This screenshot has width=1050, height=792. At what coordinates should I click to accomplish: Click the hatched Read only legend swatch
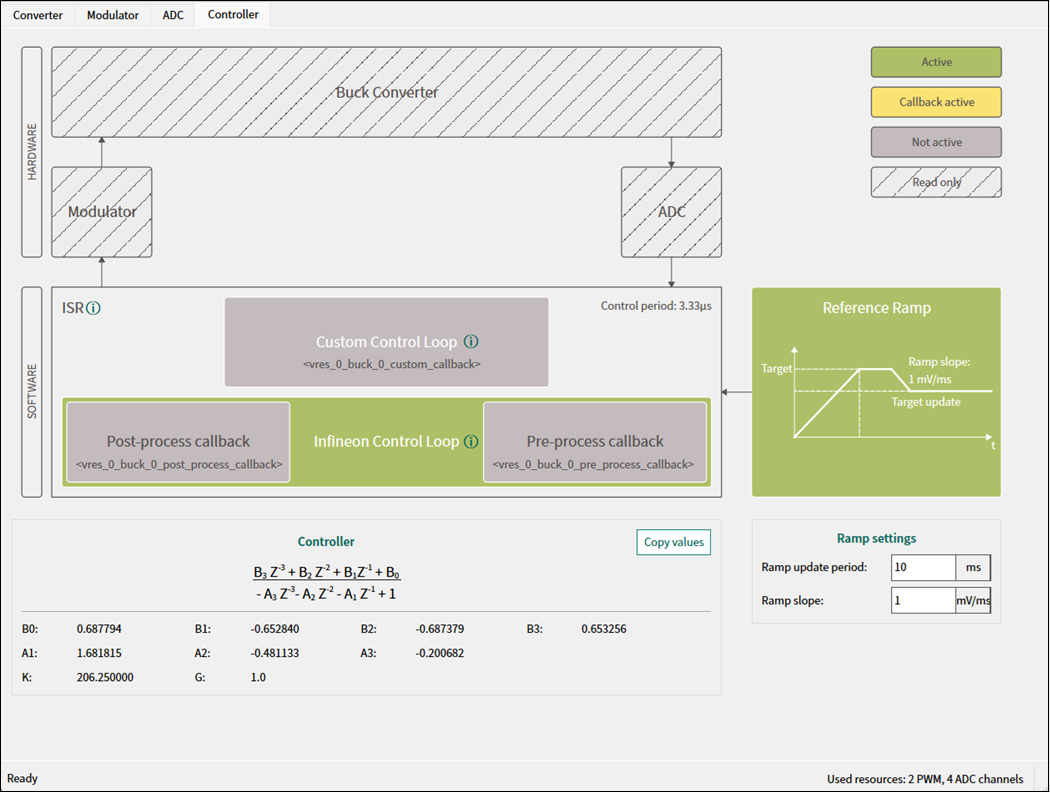coord(936,182)
